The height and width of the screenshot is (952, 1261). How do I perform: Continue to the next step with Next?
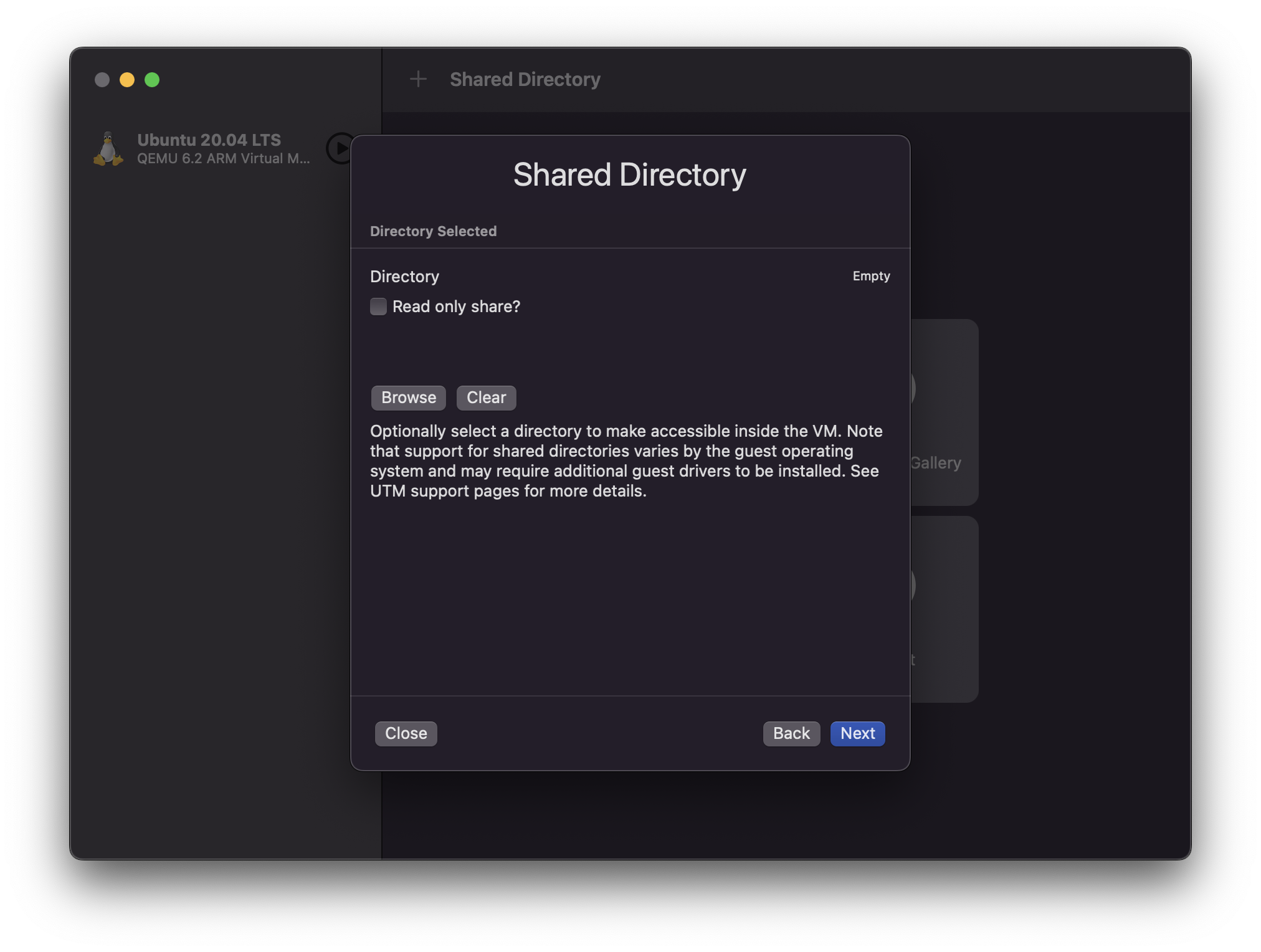857,733
